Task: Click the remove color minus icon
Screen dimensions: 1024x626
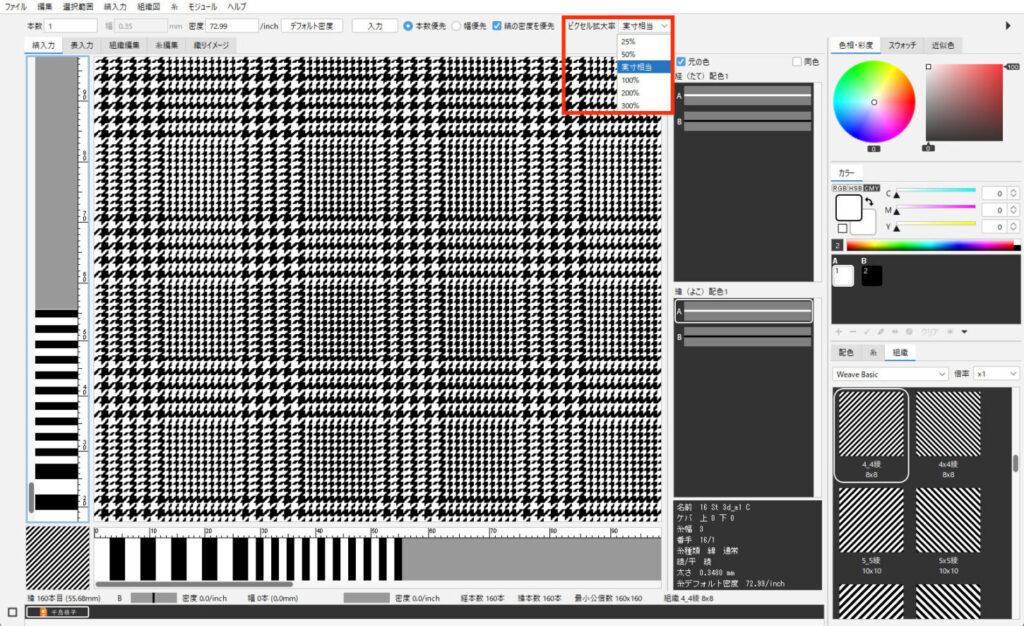Action: (x=853, y=331)
